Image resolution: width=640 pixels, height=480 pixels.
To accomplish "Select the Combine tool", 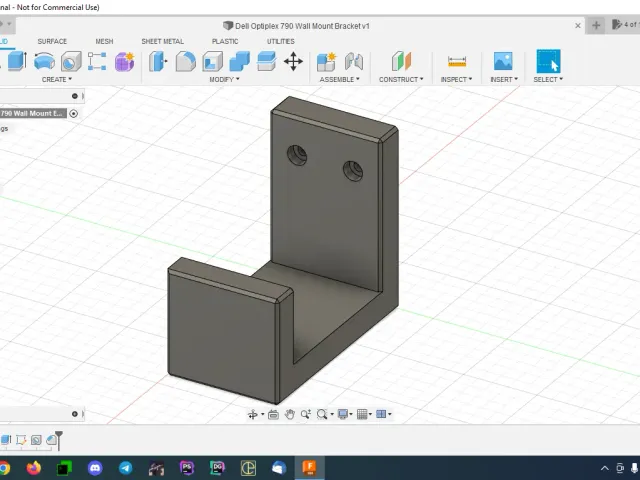I will [240, 62].
